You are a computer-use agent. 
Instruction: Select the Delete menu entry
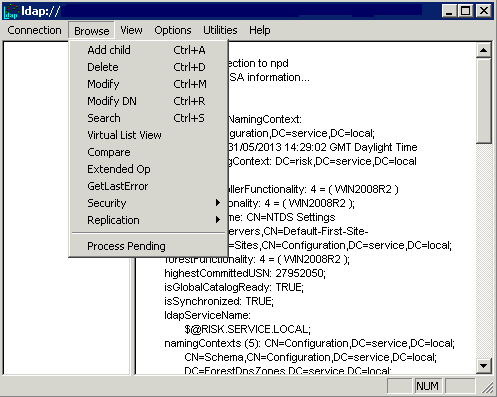pos(148,67)
